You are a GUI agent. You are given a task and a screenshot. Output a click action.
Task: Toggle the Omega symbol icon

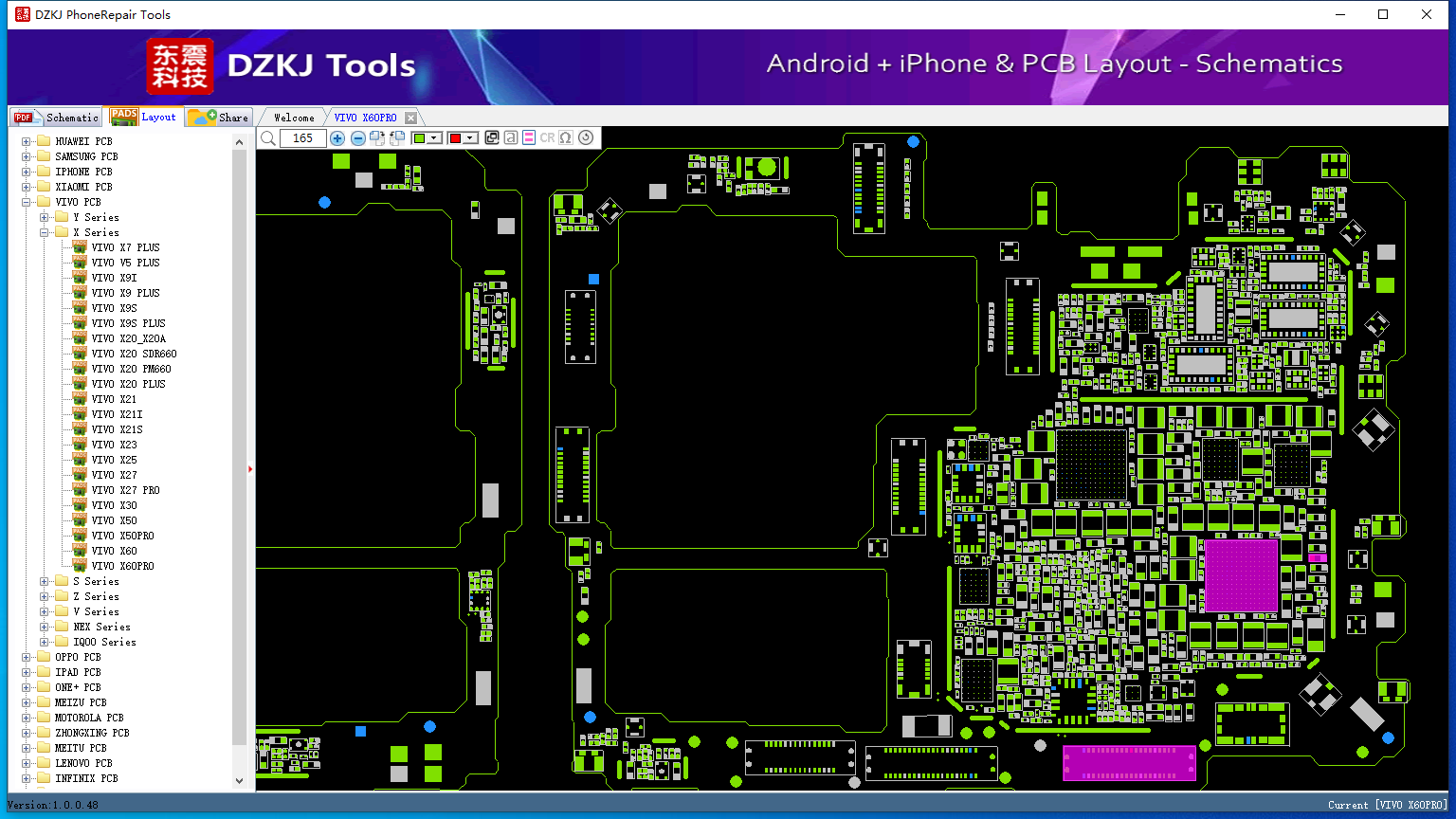tap(566, 138)
